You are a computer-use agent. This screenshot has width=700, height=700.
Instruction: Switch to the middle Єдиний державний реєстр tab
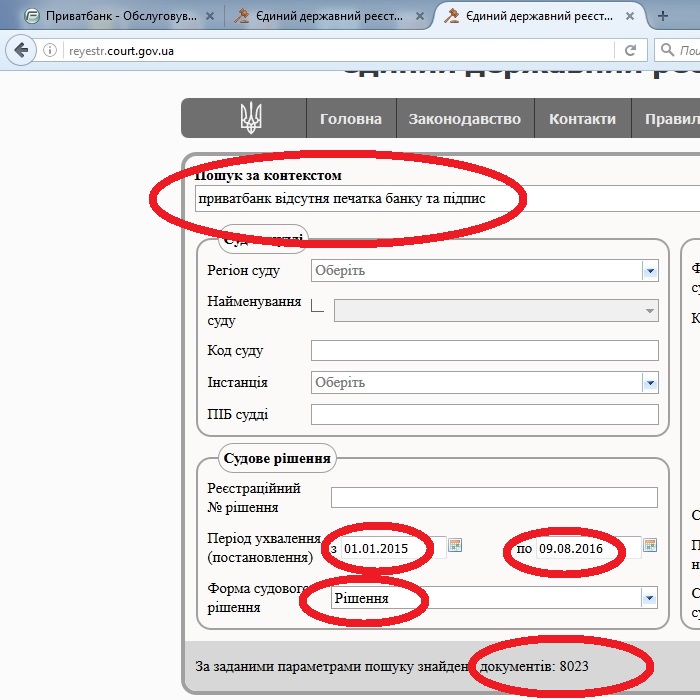329,16
